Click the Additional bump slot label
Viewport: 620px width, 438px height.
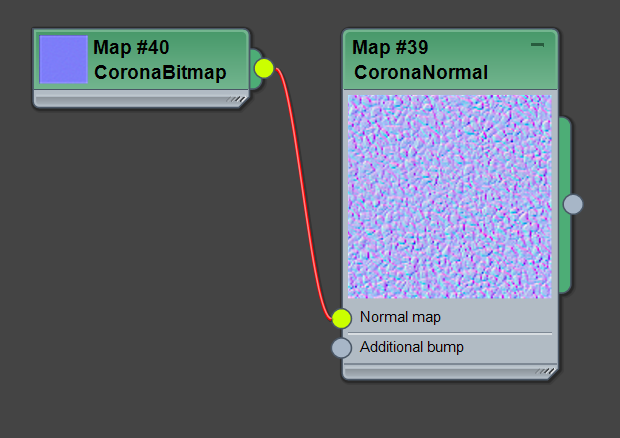pyautogui.click(x=412, y=347)
